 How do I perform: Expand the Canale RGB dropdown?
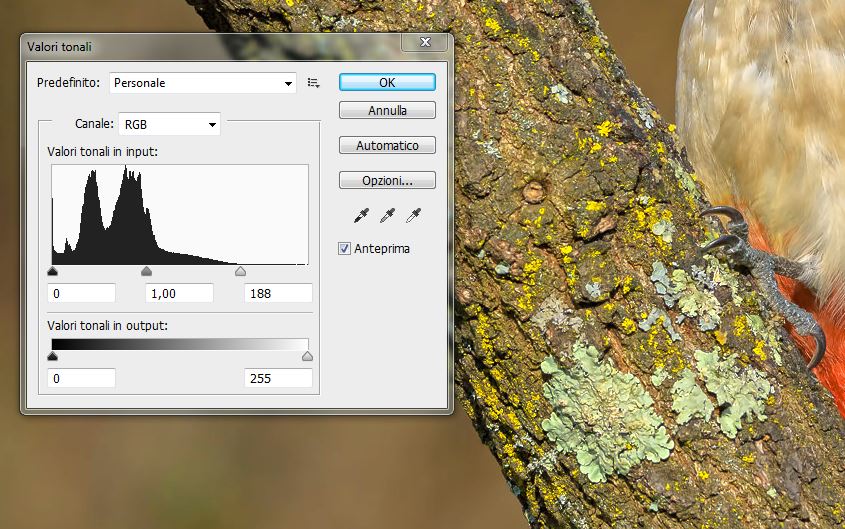point(169,124)
